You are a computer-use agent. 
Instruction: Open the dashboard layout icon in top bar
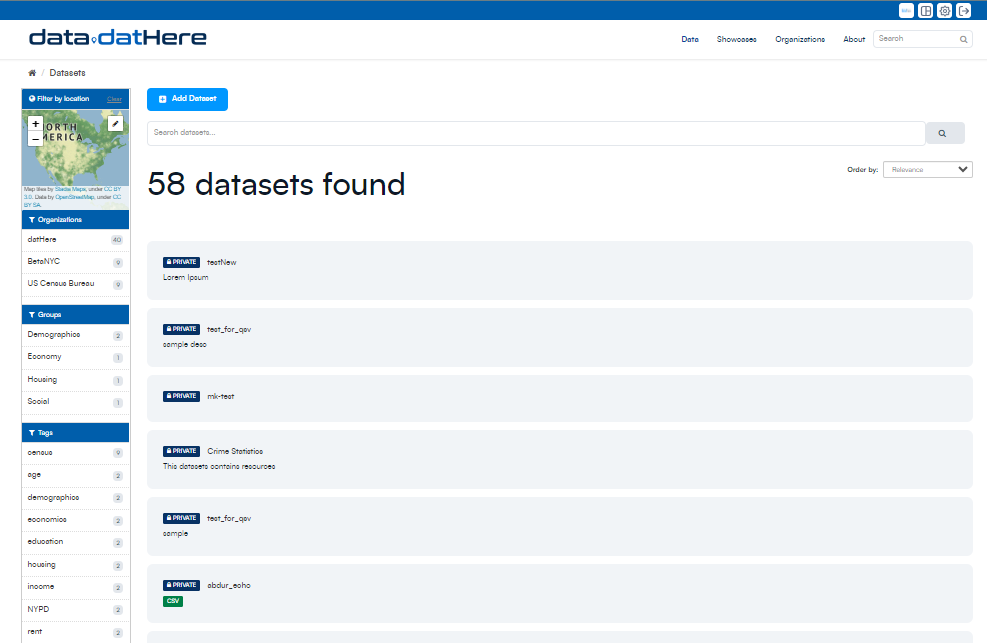pos(926,11)
